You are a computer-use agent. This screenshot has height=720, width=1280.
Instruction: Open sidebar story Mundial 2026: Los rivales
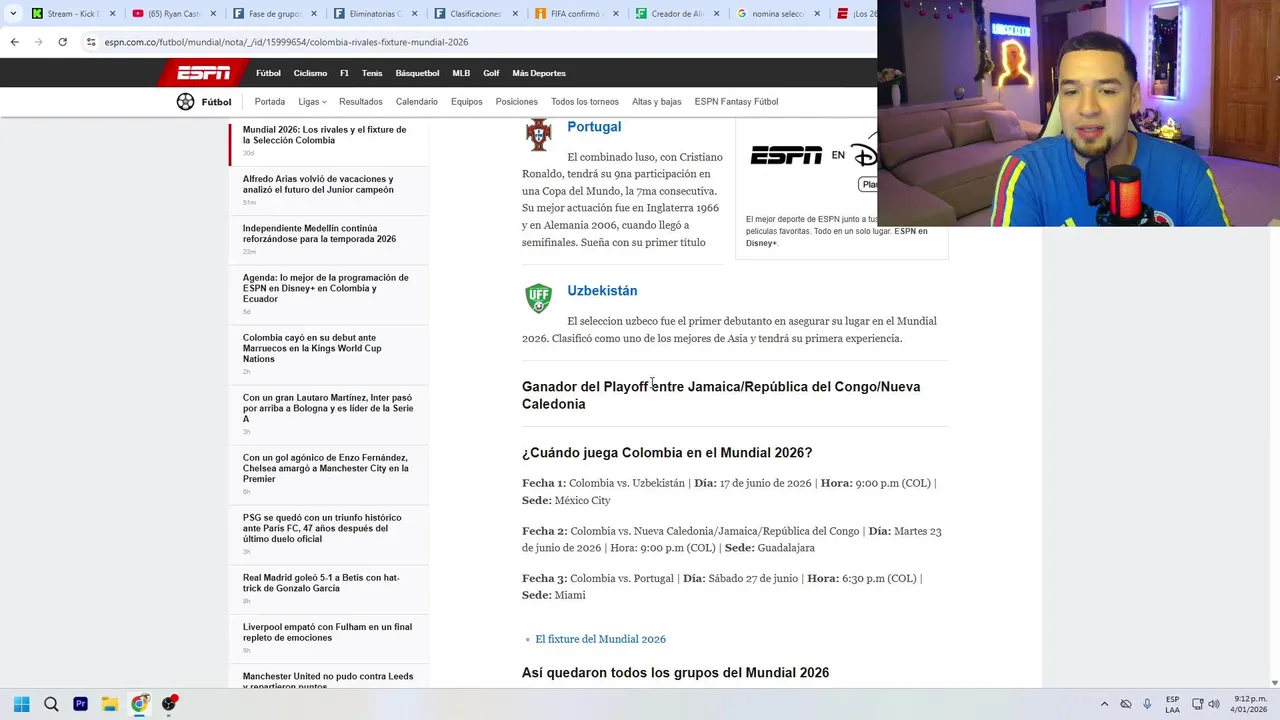[324, 135]
